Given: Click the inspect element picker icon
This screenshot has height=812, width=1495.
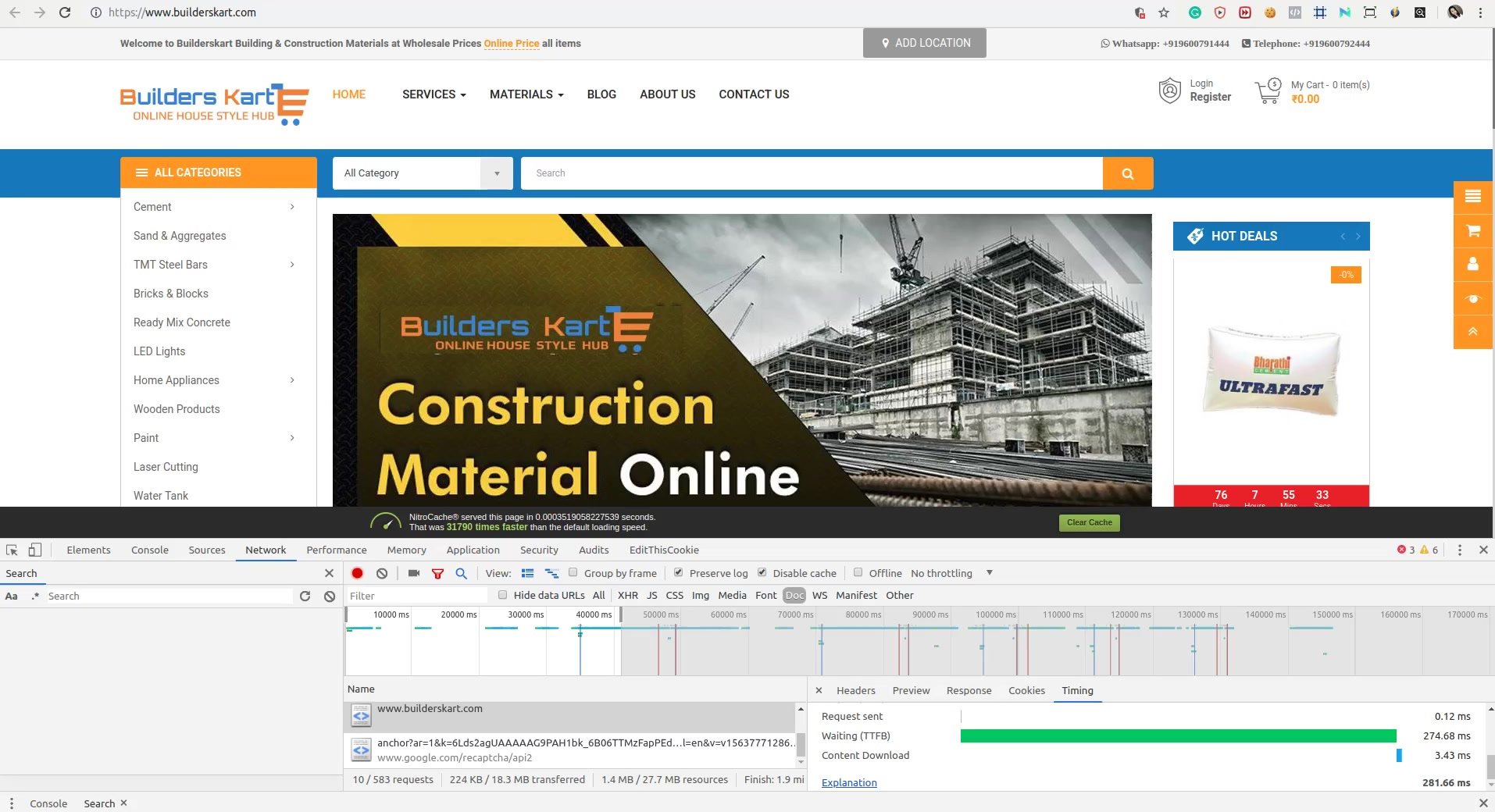Looking at the screenshot, I should [x=12, y=550].
